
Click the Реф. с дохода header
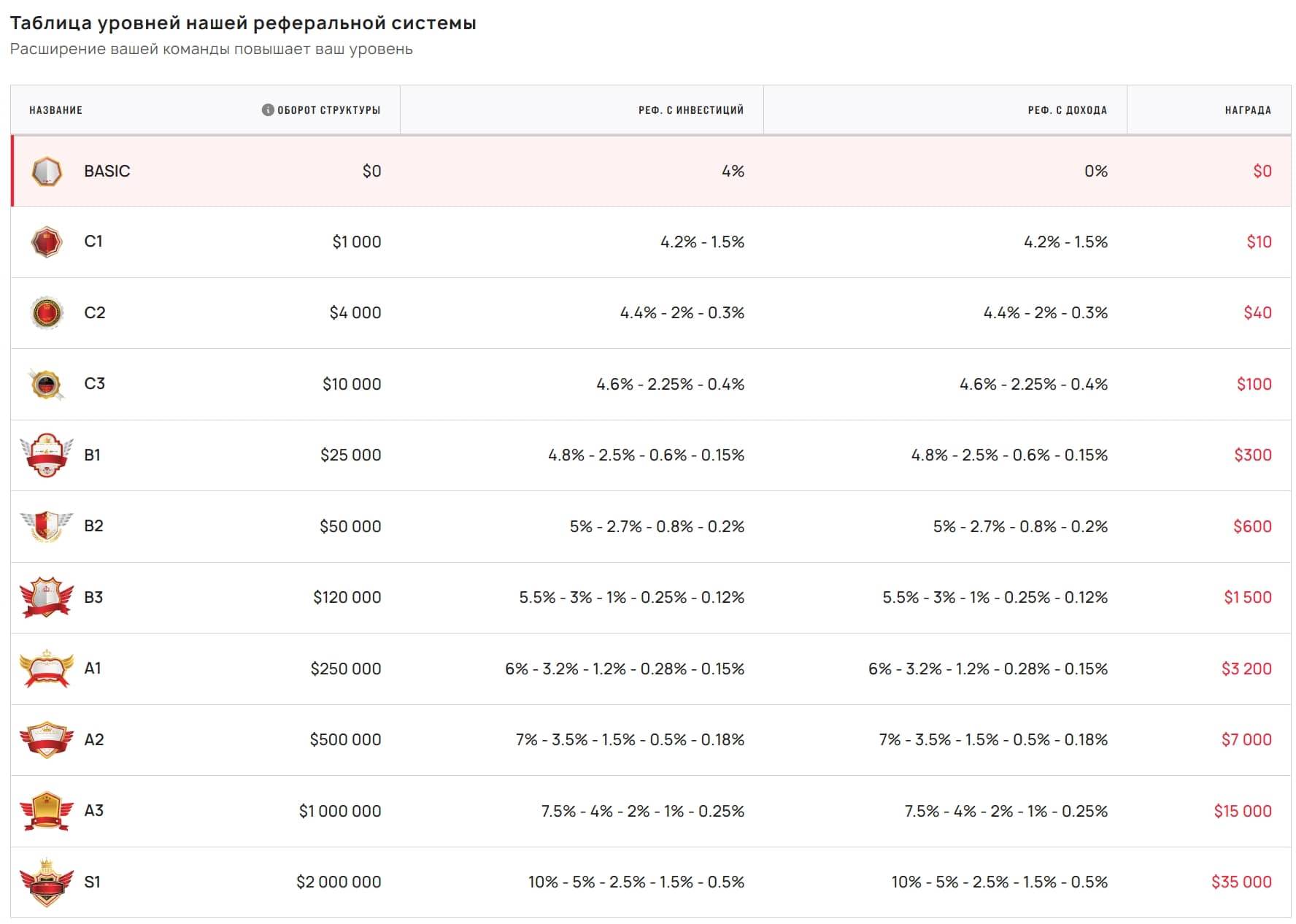click(1067, 110)
